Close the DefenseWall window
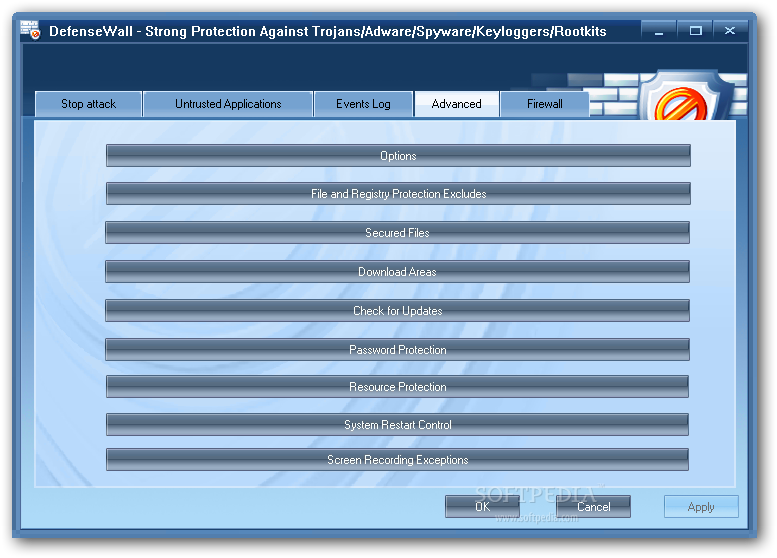777x558 pixels. click(x=730, y=31)
